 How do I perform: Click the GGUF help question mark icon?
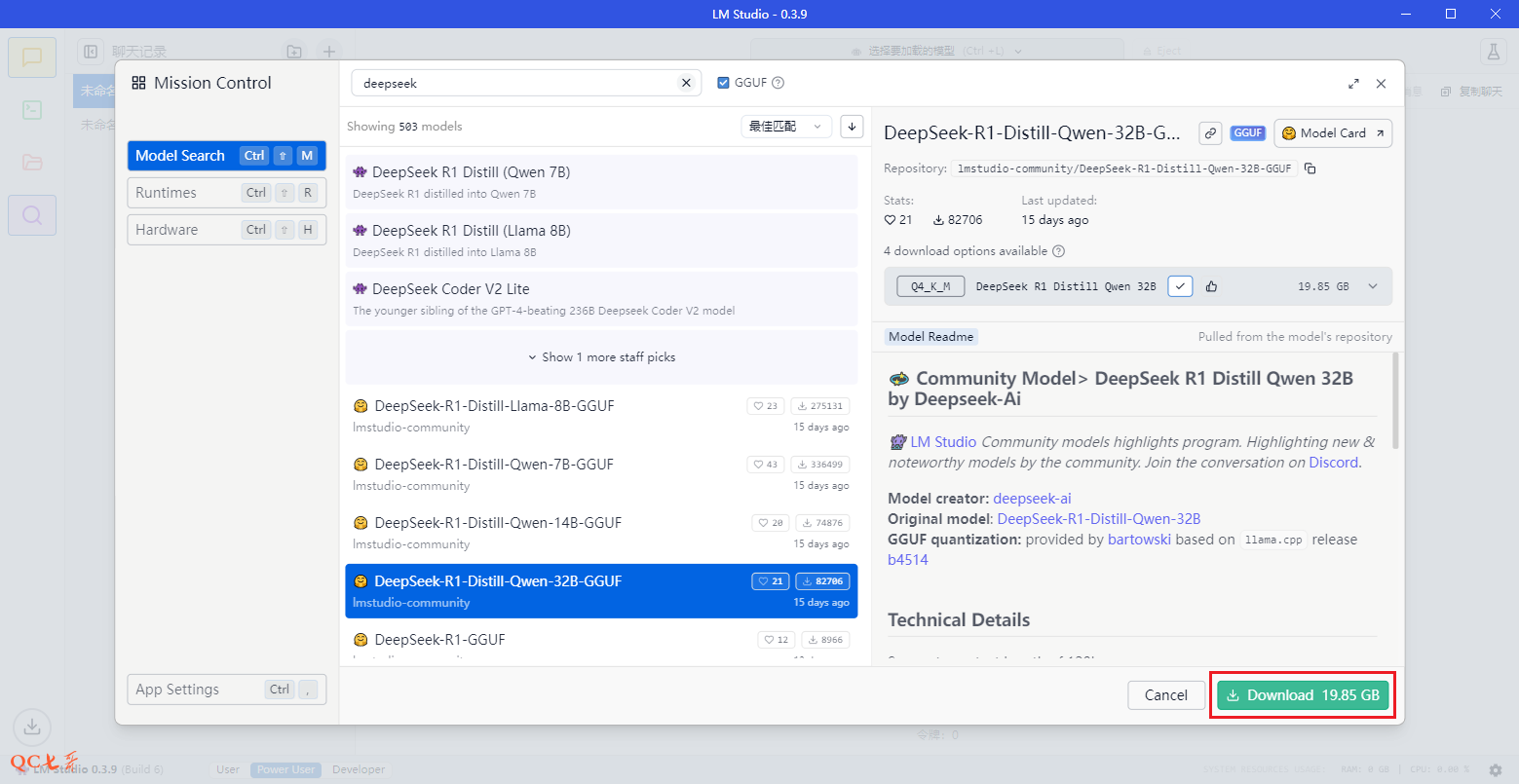pos(778,83)
